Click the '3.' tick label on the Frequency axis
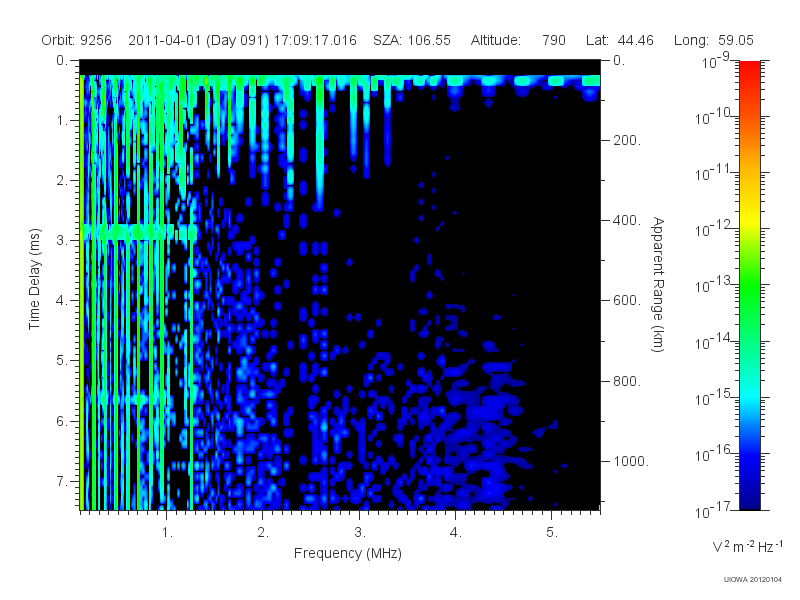The height and width of the screenshot is (600, 800). [x=360, y=533]
